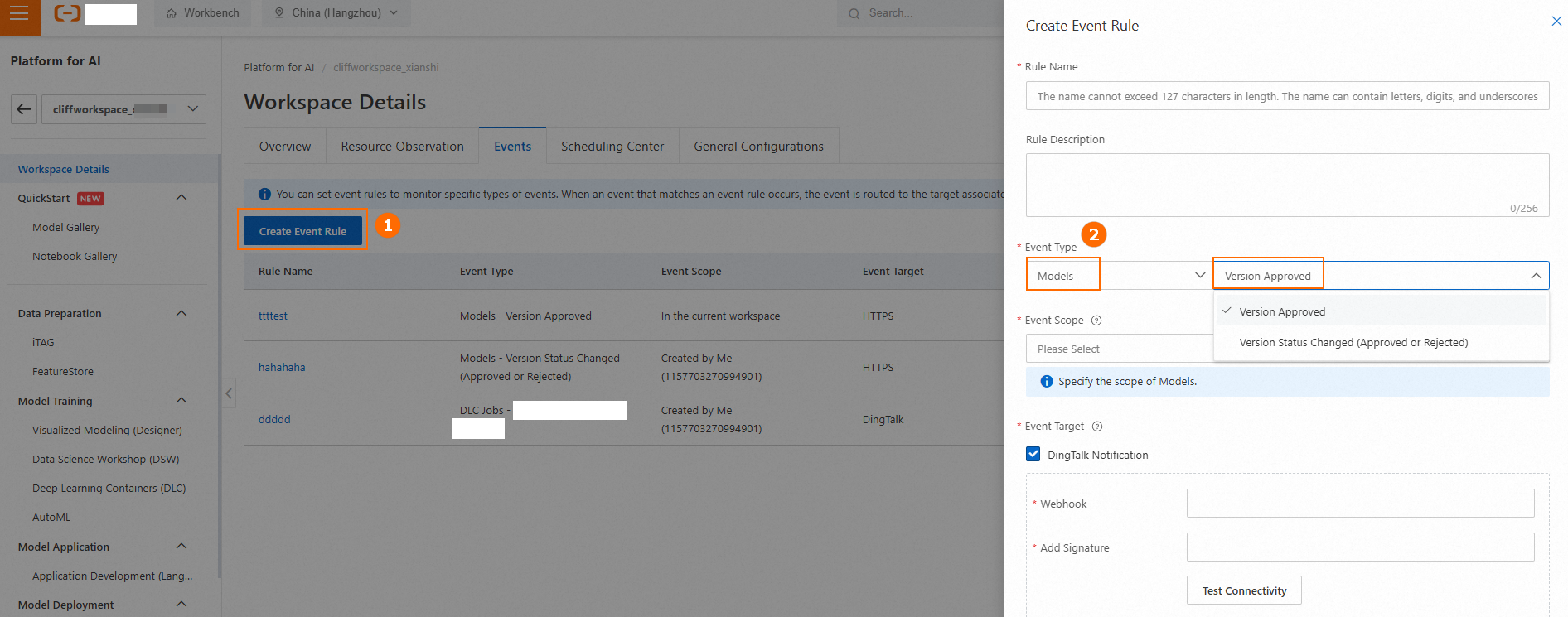1568x617 pixels.
Task: Click the Event Type column header
Action: [486, 271]
